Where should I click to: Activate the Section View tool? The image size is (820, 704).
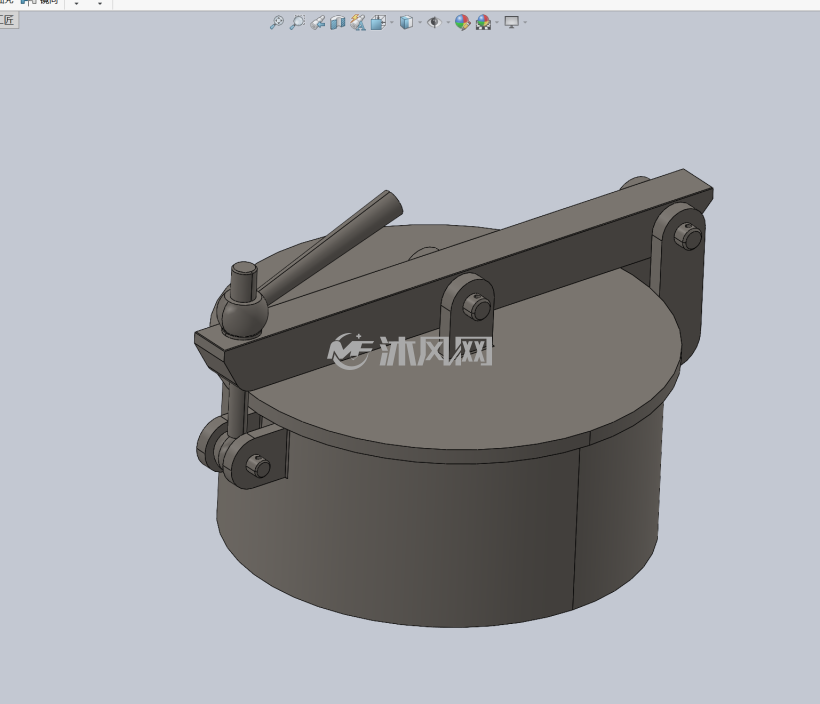[338, 22]
